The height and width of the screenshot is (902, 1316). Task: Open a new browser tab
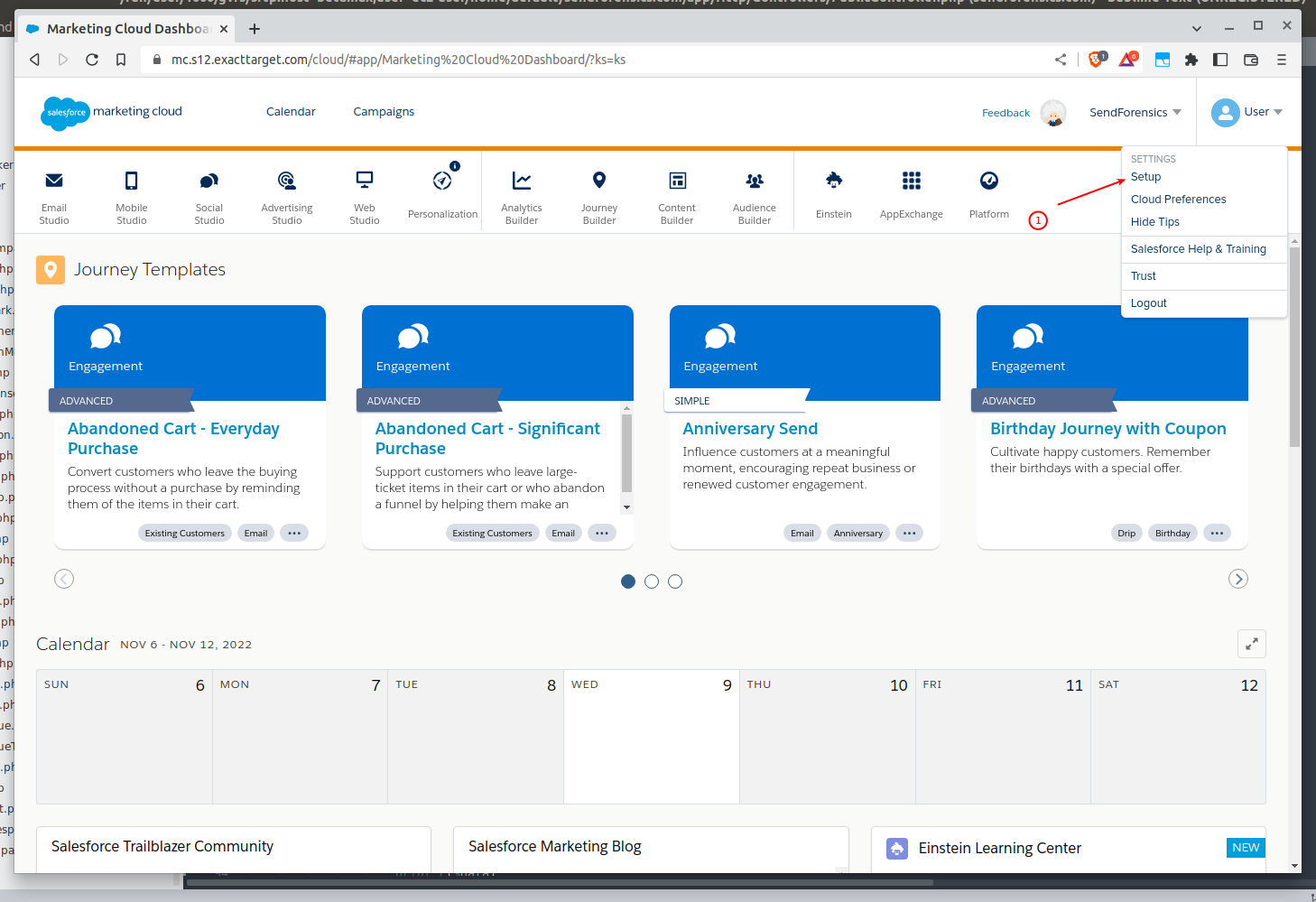[255, 29]
